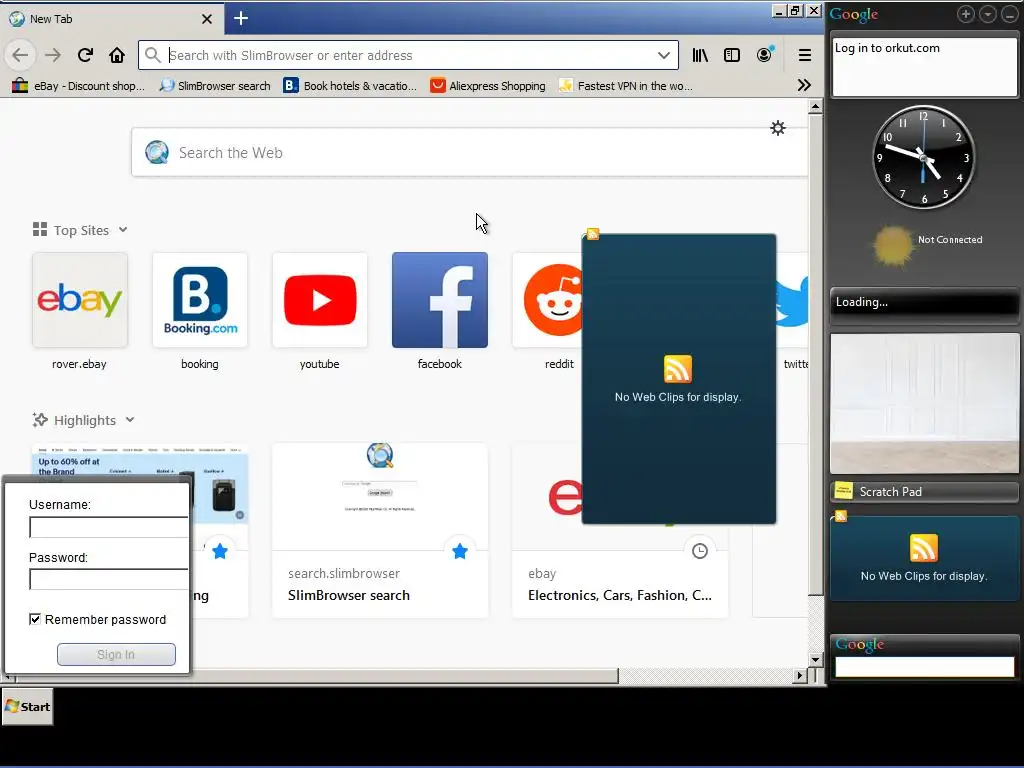Expand the address bar history dropdown

tap(664, 55)
